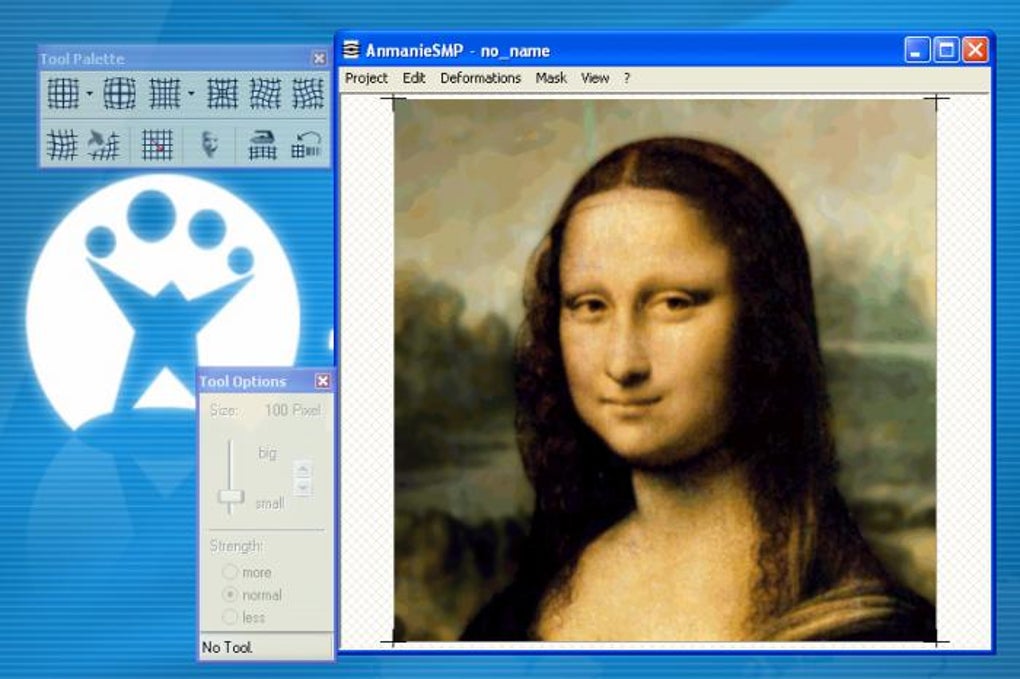
Task: Close the Tool Palette panel
Action: point(319,59)
